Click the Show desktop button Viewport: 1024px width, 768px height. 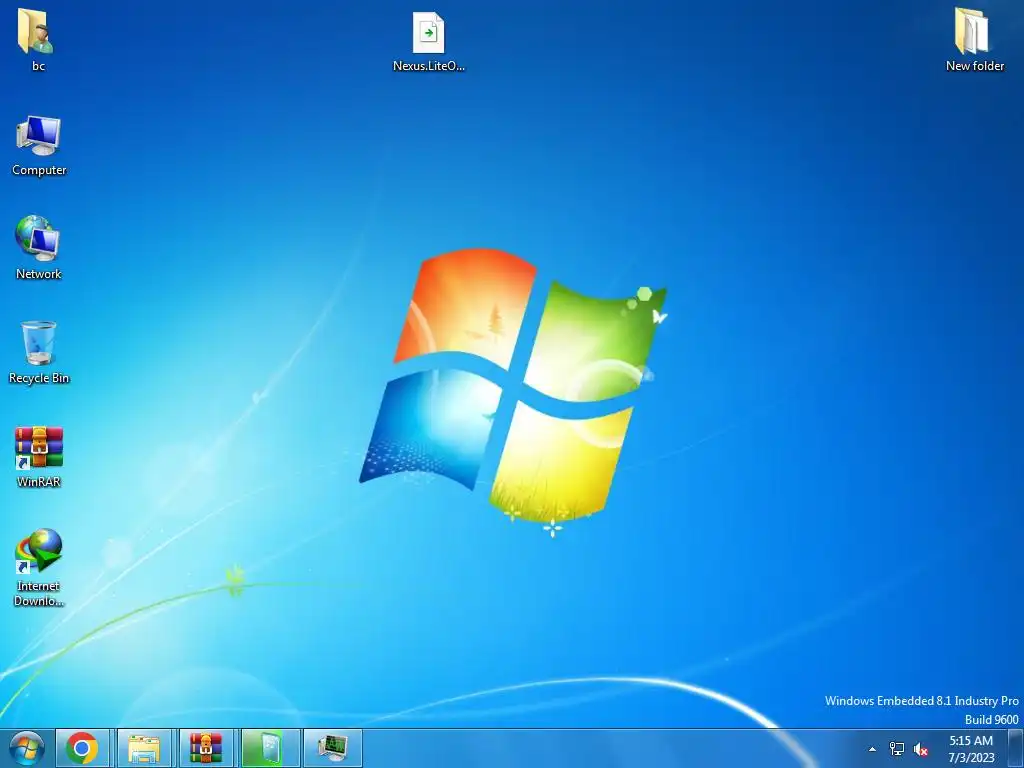(x=1016, y=748)
